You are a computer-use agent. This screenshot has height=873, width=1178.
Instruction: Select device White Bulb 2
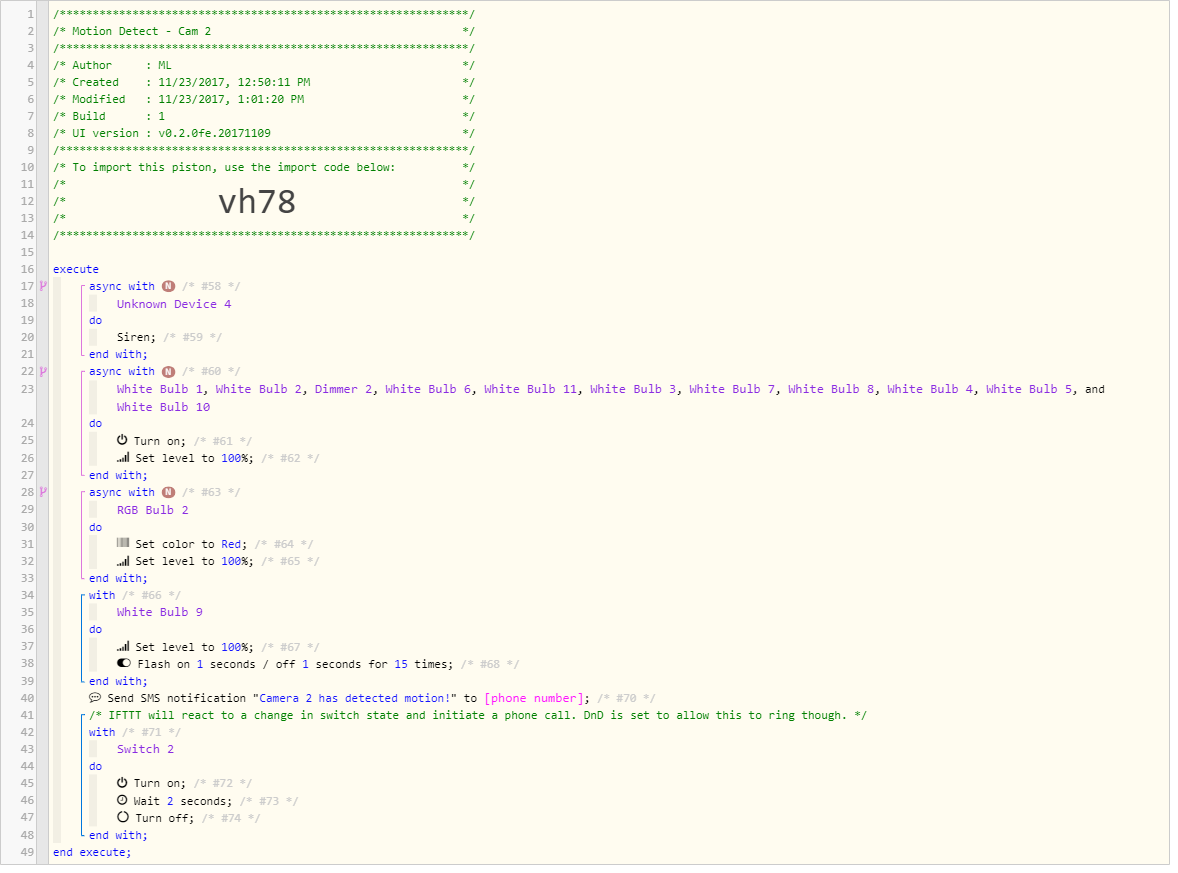coord(259,389)
